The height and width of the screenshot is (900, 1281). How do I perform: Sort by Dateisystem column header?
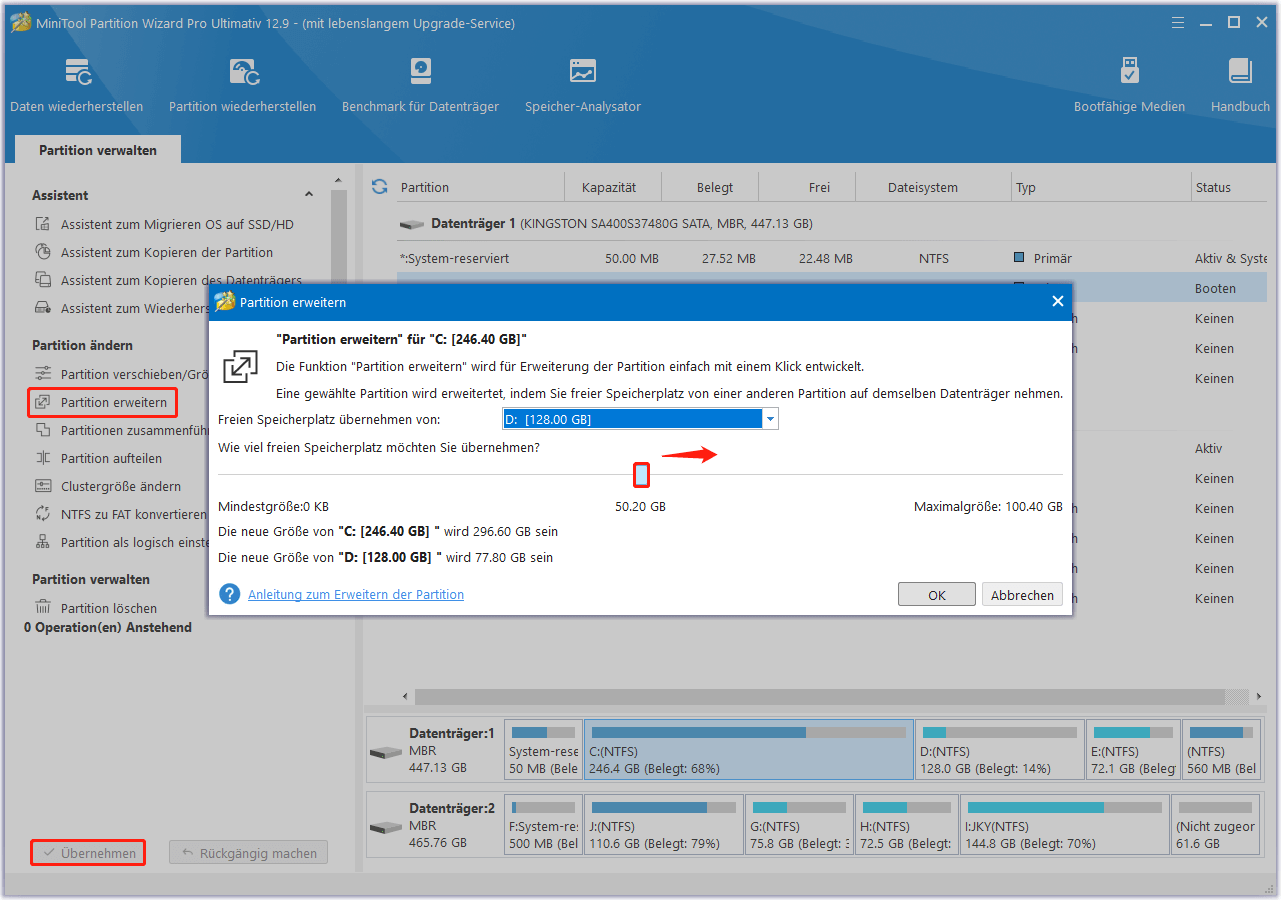coord(923,188)
